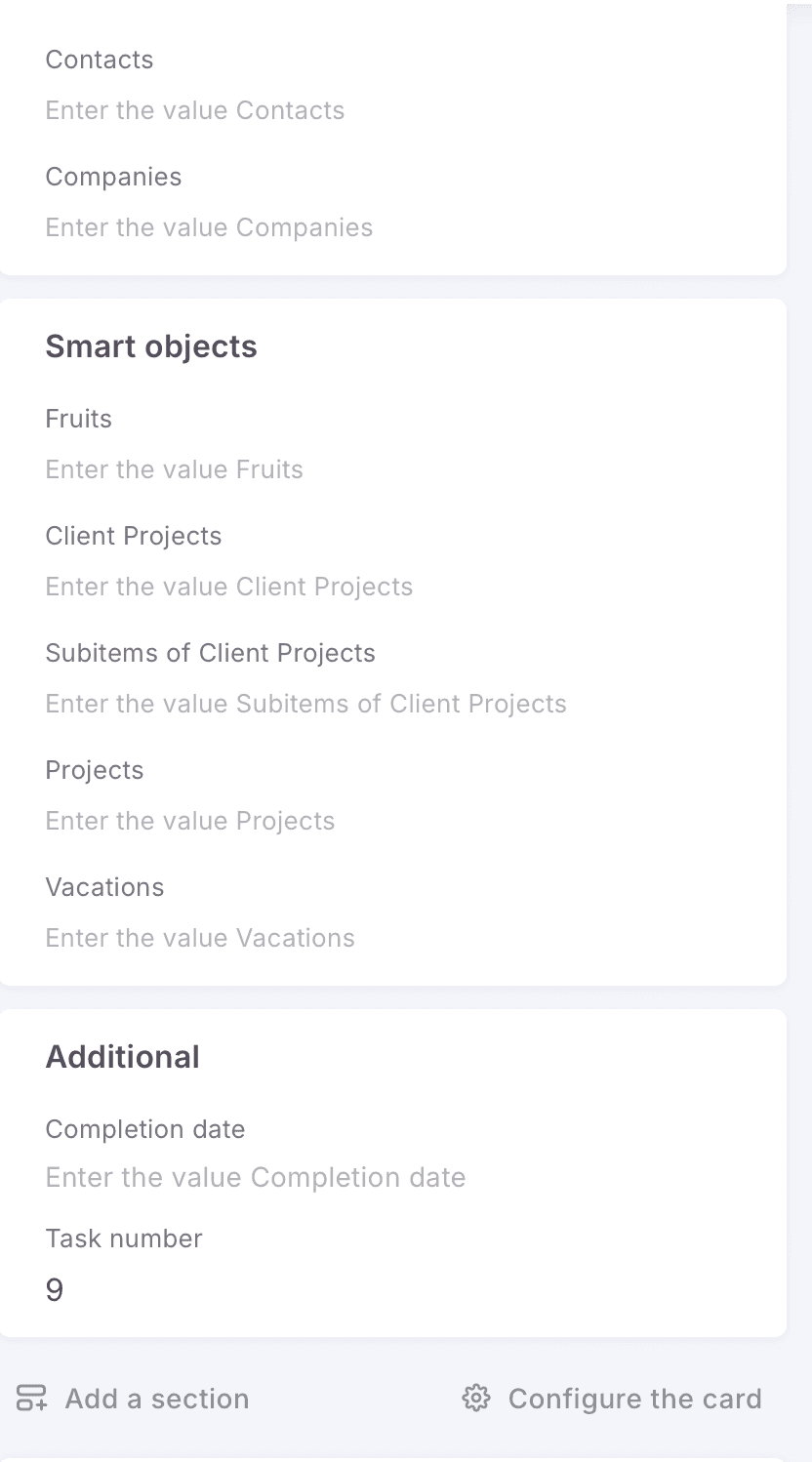
Task: Click the Completion date field
Action: (255, 1177)
